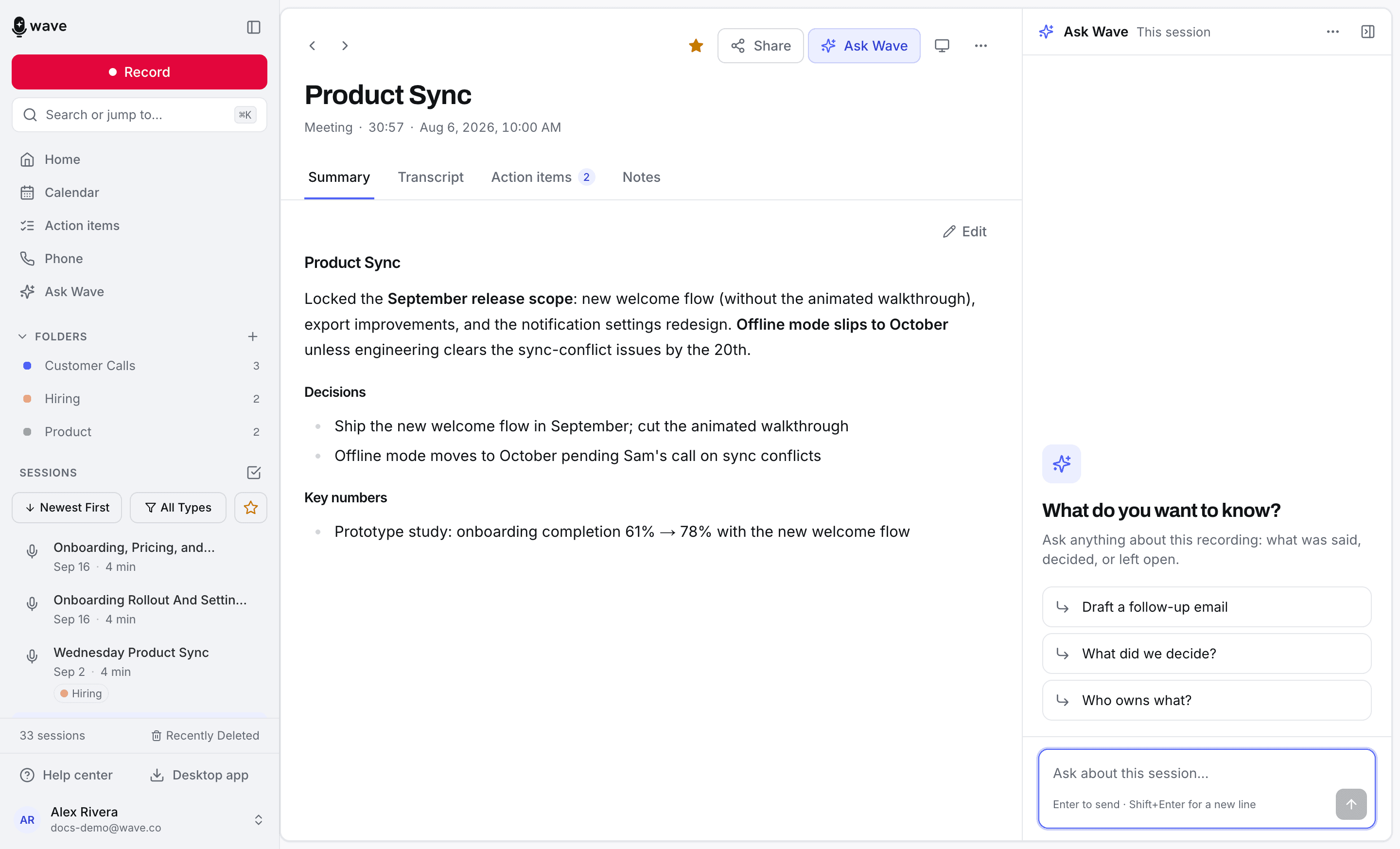The width and height of the screenshot is (1400, 849).
Task: Unstar the Product Sync session
Action: (696, 45)
